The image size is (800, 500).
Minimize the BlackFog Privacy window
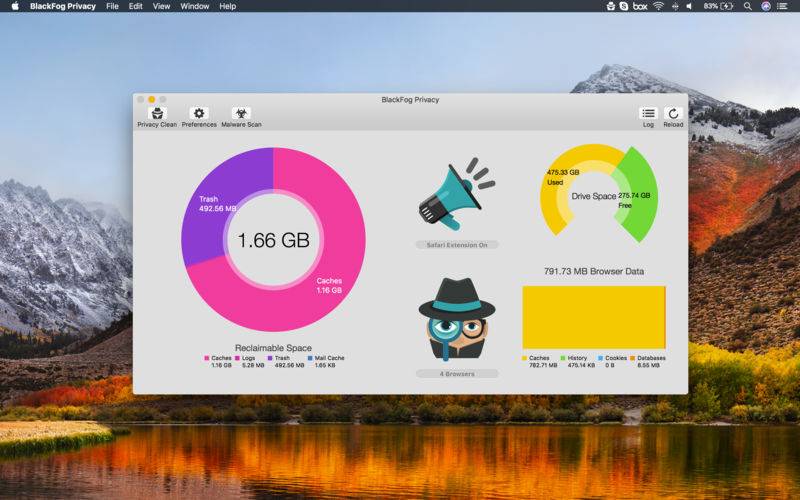[x=152, y=99]
